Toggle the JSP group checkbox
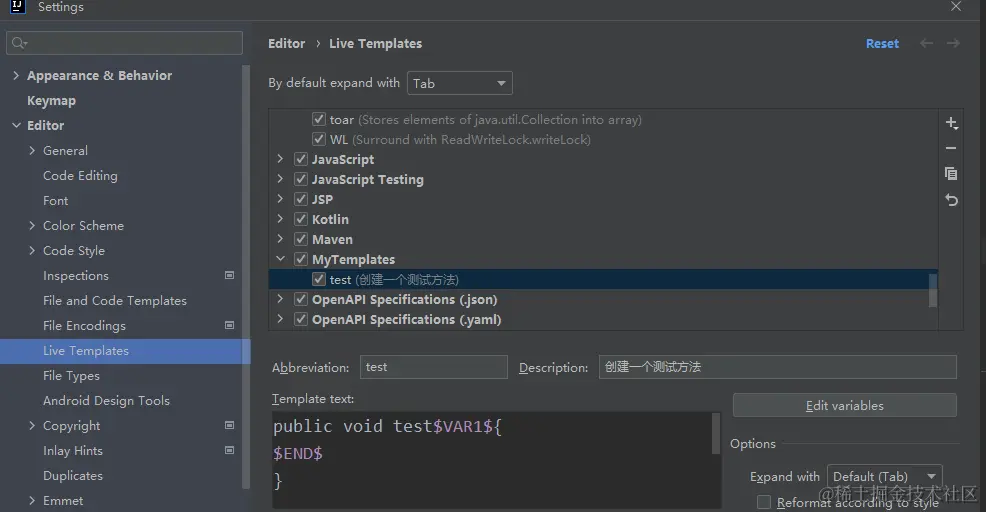 pos(301,199)
